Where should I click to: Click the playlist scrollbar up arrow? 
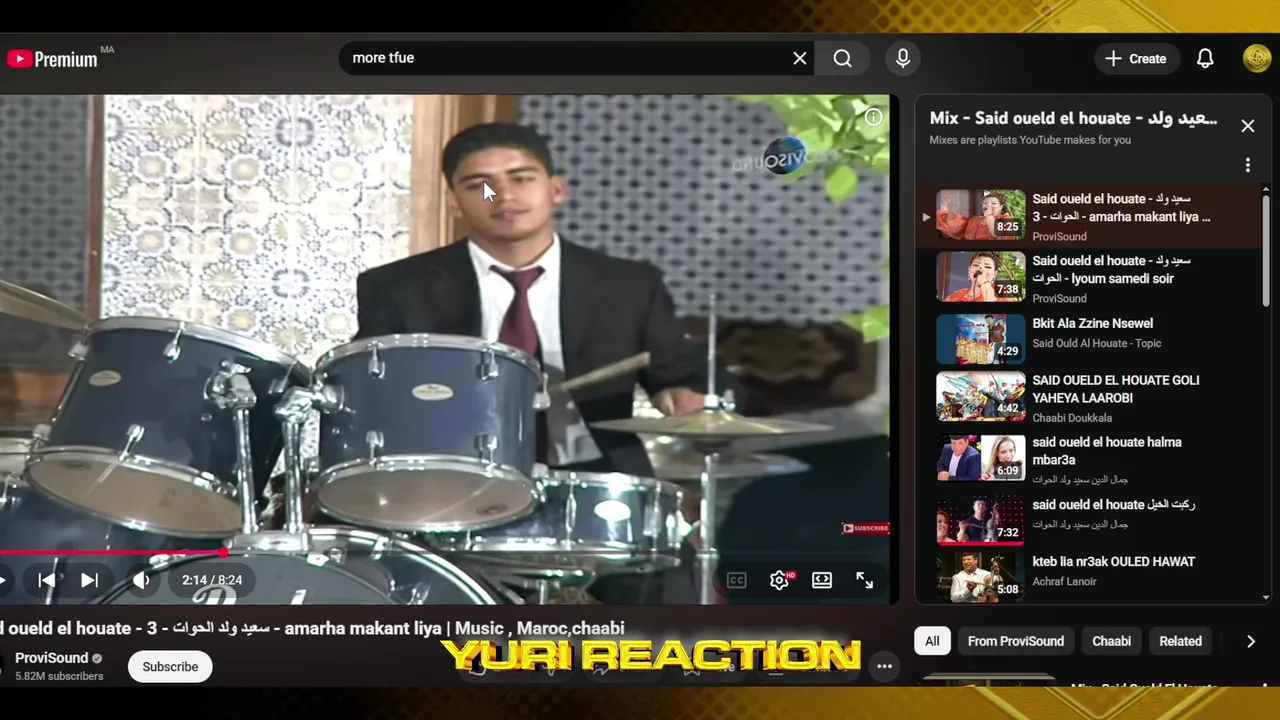[1266, 189]
